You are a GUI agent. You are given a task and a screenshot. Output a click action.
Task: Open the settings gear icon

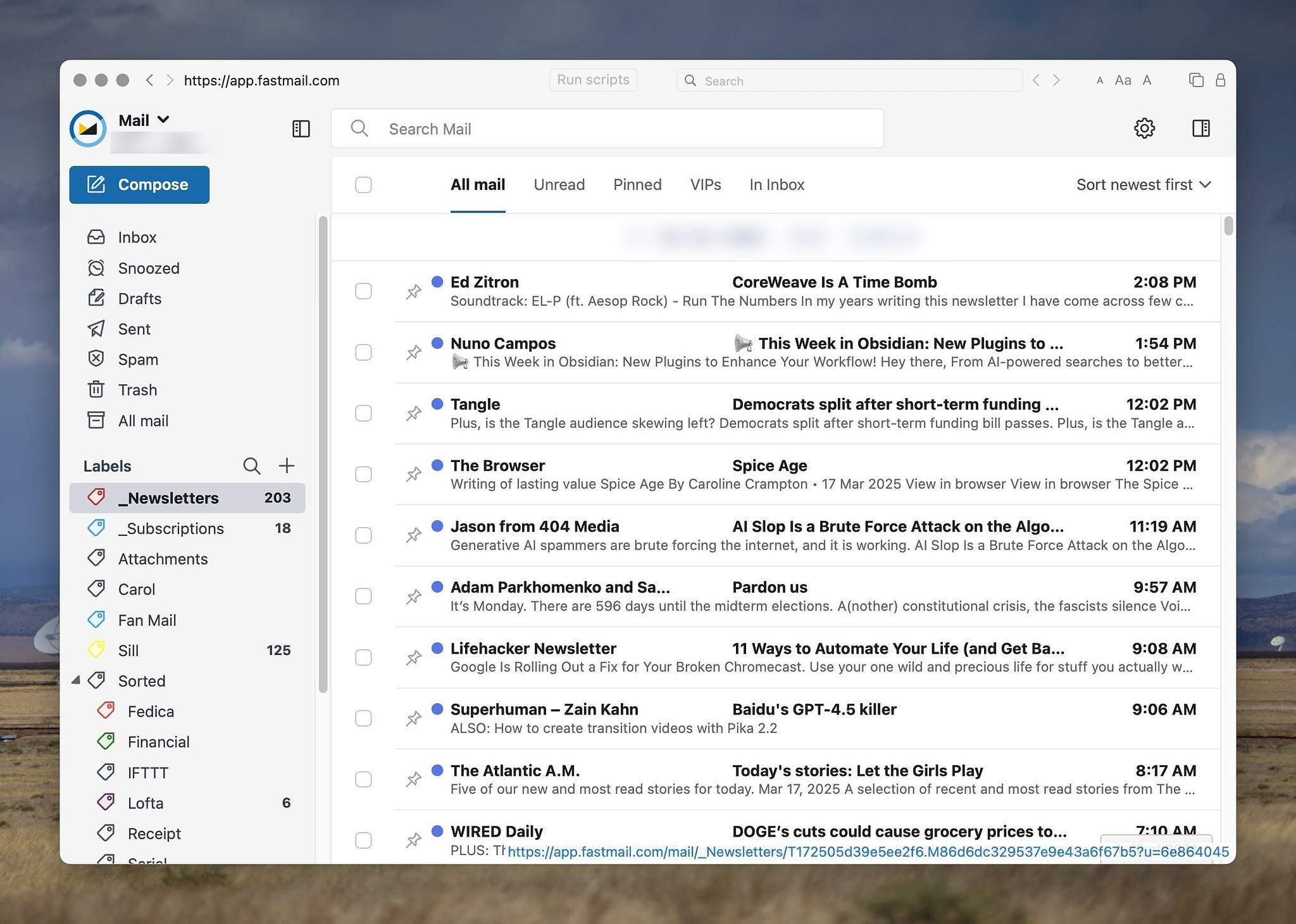point(1144,128)
